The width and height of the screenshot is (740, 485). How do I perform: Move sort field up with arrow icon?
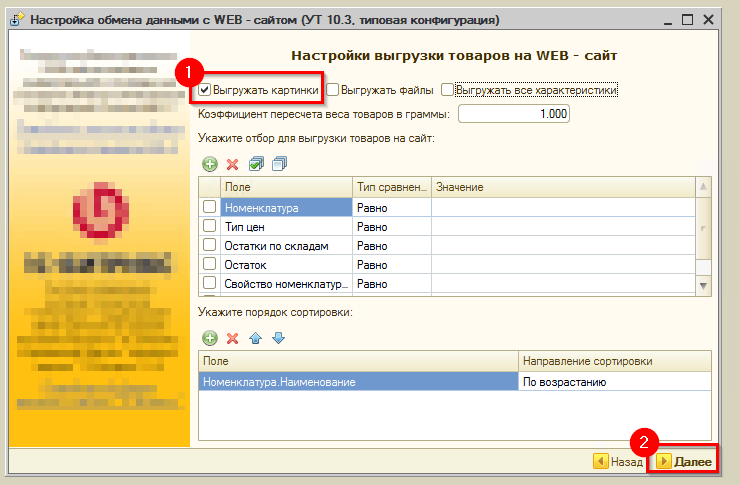coord(256,339)
